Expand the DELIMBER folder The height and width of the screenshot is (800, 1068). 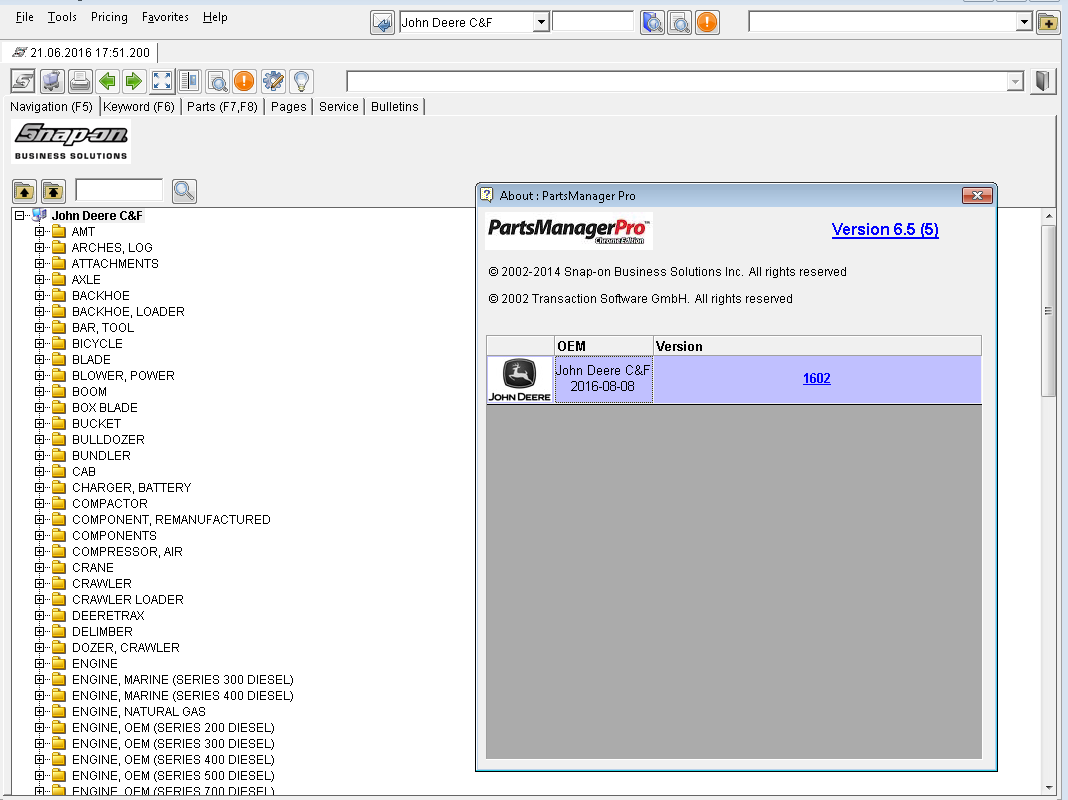pos(40,631)
